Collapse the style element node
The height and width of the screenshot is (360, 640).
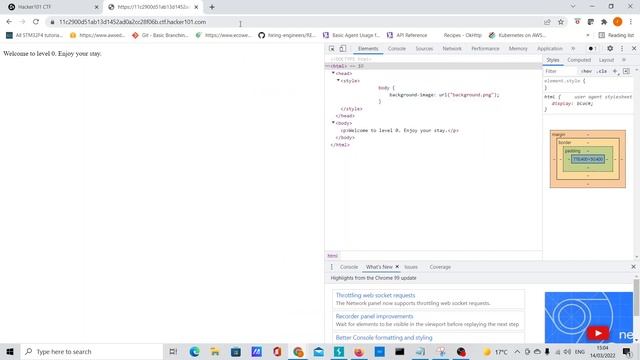(x=338, y=80)
